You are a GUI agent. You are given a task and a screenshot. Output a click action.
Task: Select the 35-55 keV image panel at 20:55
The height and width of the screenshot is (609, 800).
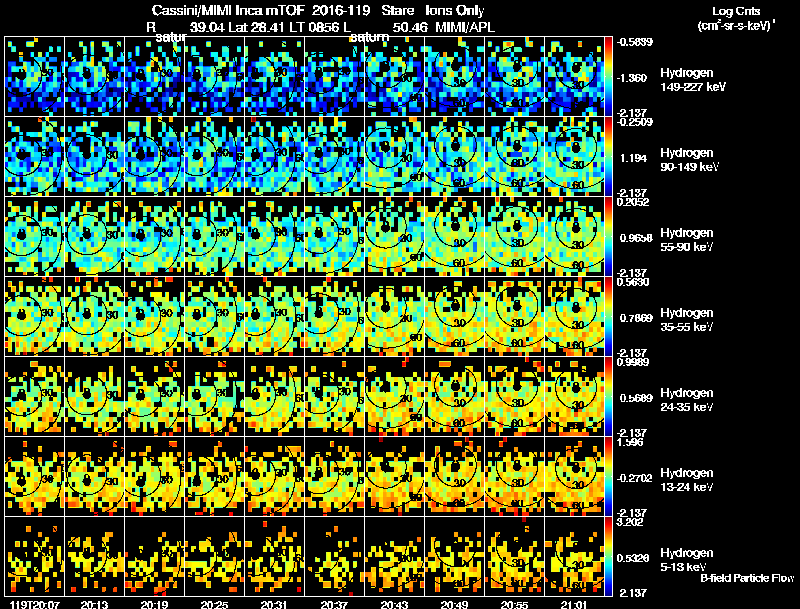514,317
